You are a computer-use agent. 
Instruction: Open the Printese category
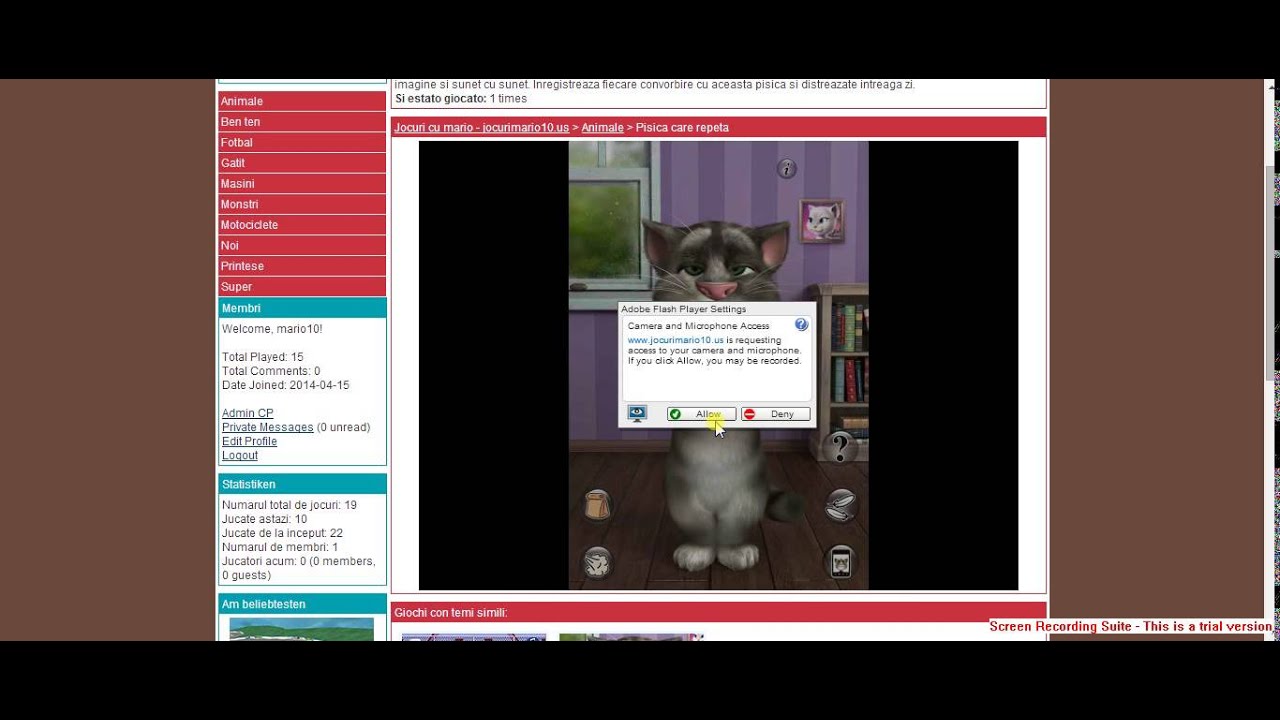(302, 266)
